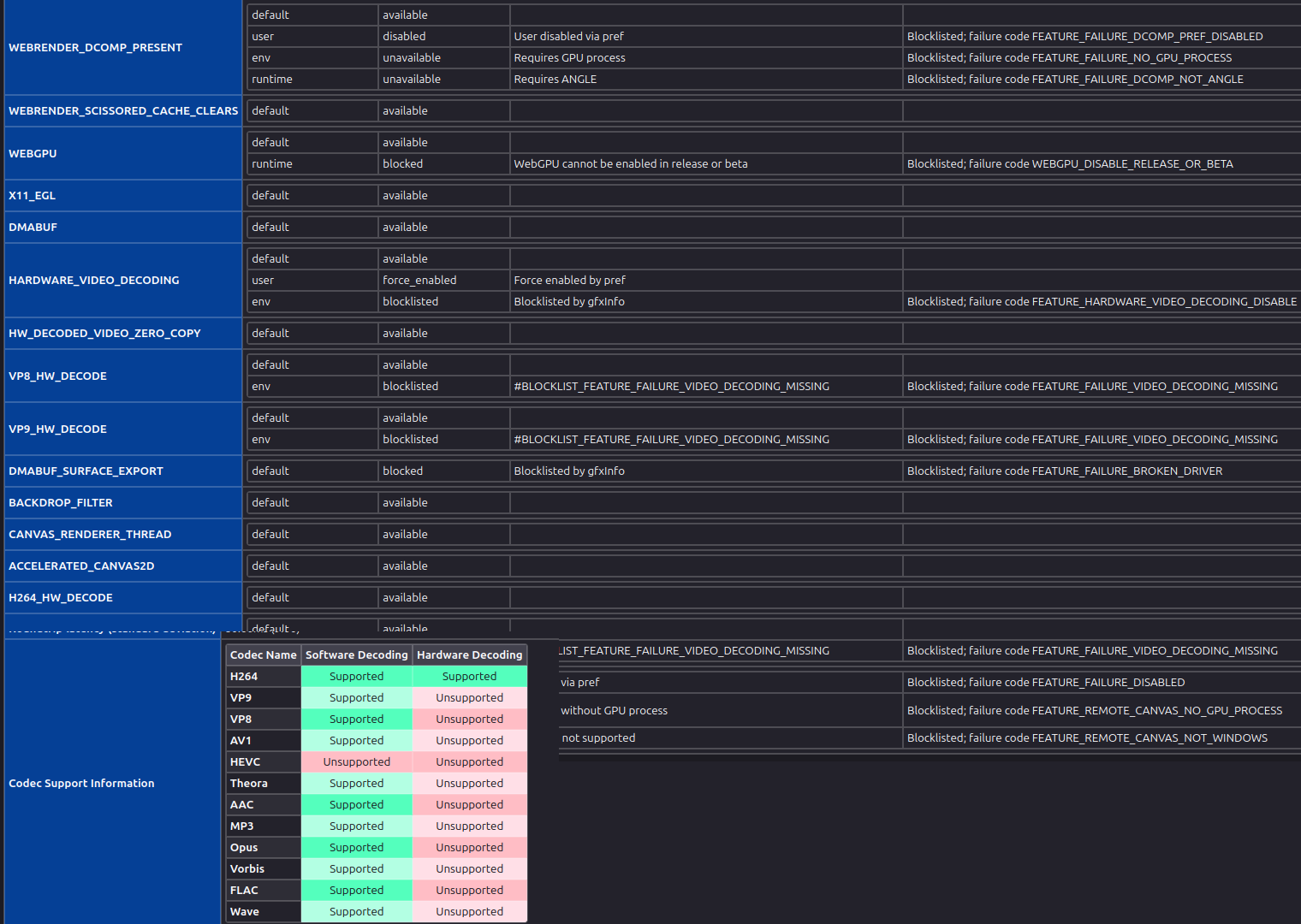Click 'Codec Name' column header
The height and width of the screenshot is (924, 1301).
tap(264, 654)
